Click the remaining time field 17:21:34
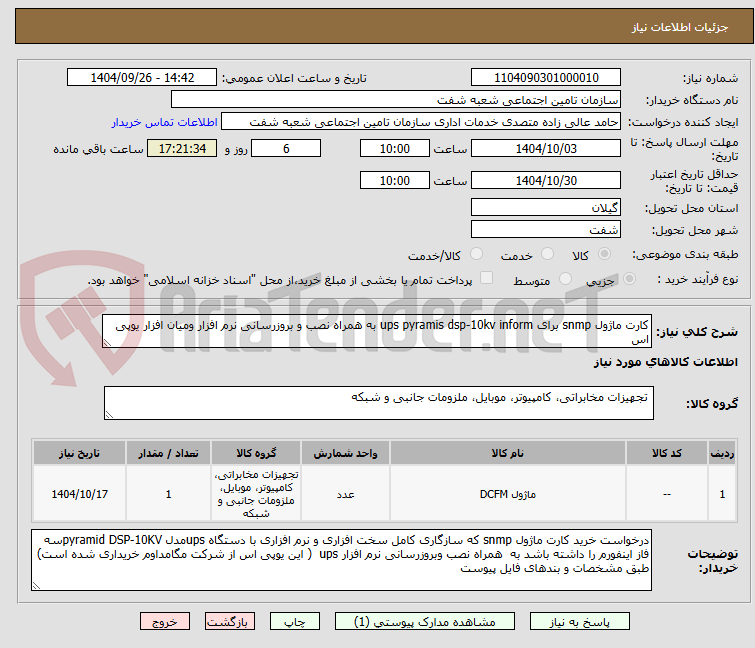The height and width of the screenshot is (648, 755). pos(182,148)
